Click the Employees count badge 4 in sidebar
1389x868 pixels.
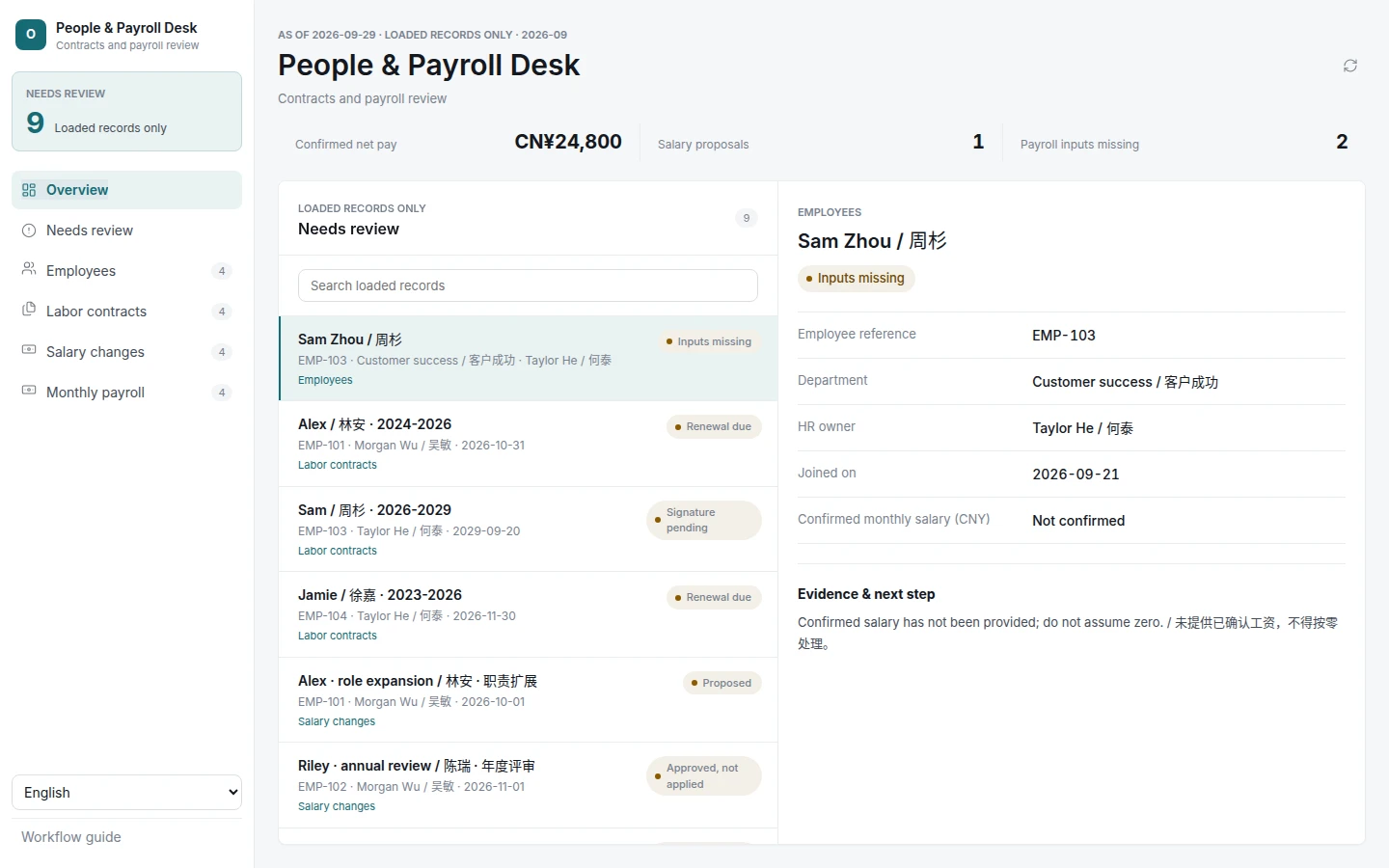click(x=222, y=271)
